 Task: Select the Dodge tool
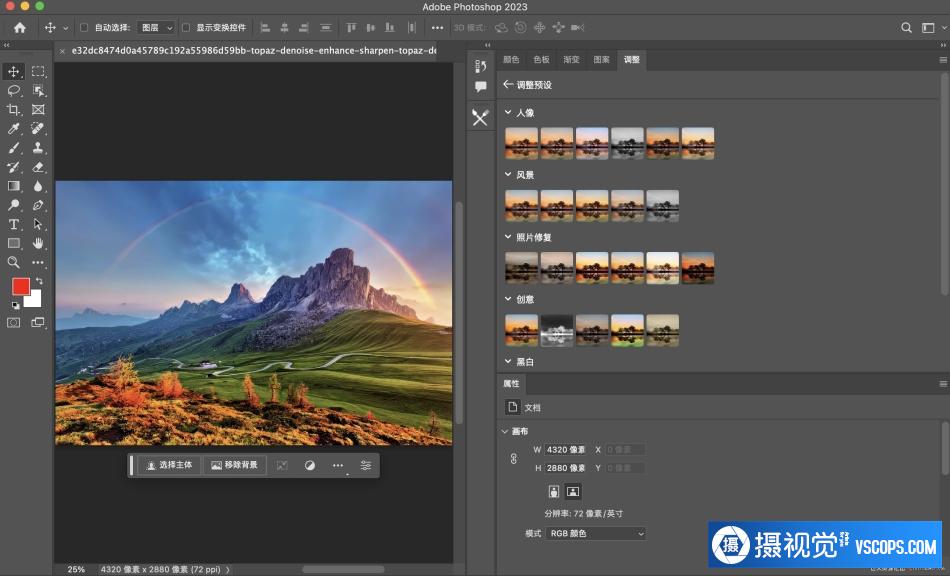13,205
